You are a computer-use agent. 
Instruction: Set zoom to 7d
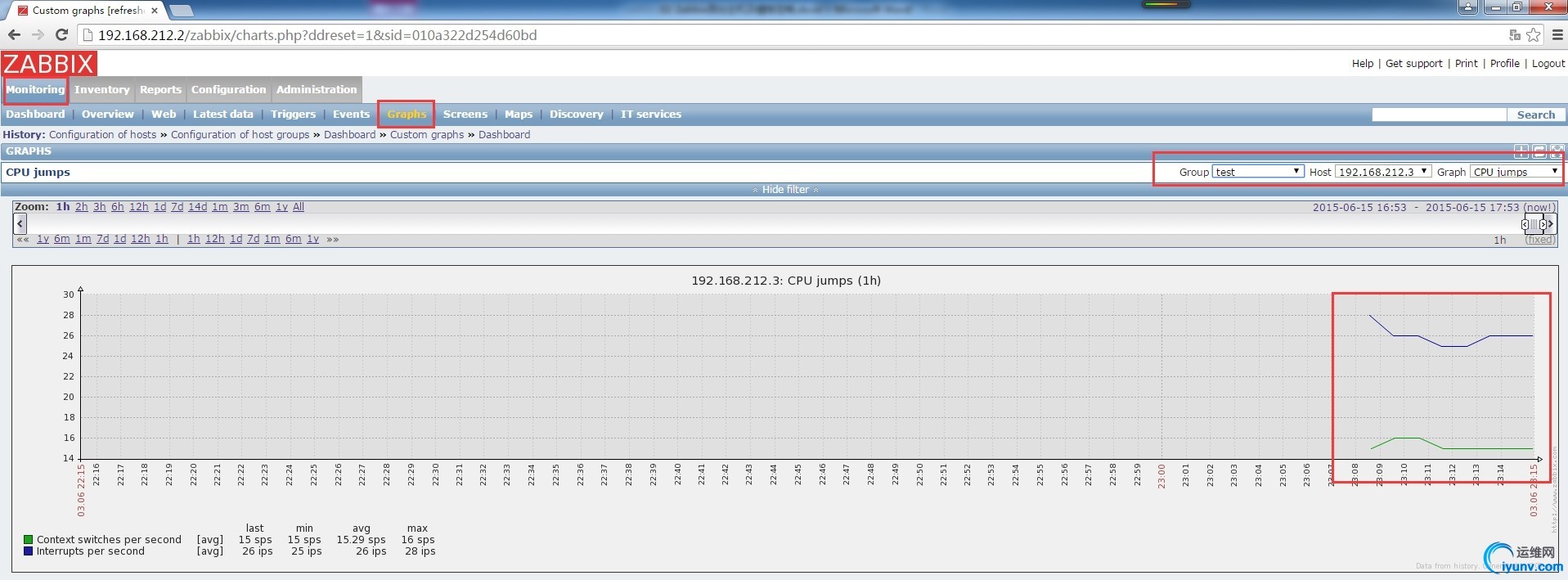tap(177, 207)
